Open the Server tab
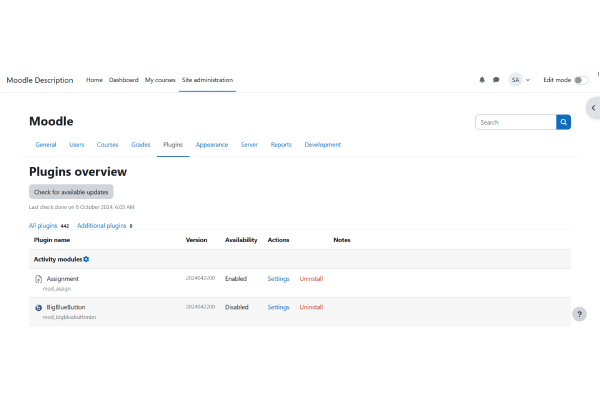The image size is (600, 400). click(x=249, y=145)
